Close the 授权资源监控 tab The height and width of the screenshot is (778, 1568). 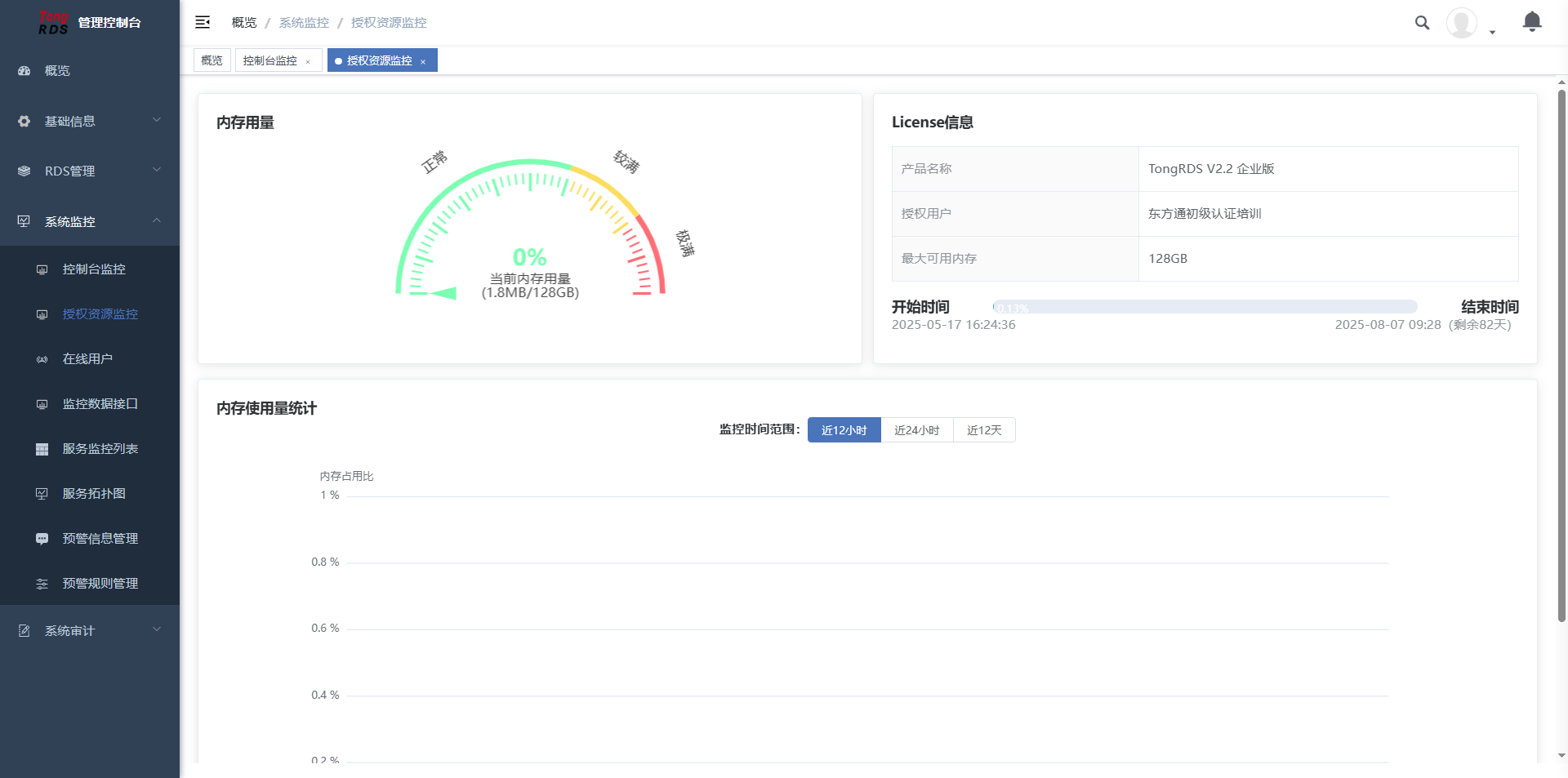(423, 61)
